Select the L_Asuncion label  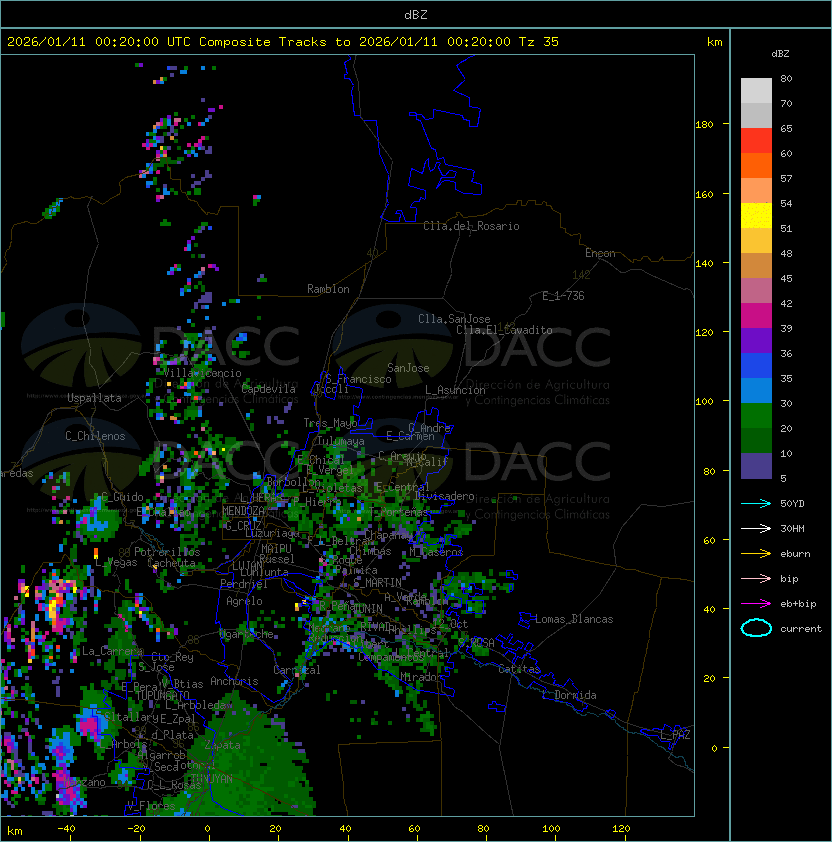click(x=455, y=390)
